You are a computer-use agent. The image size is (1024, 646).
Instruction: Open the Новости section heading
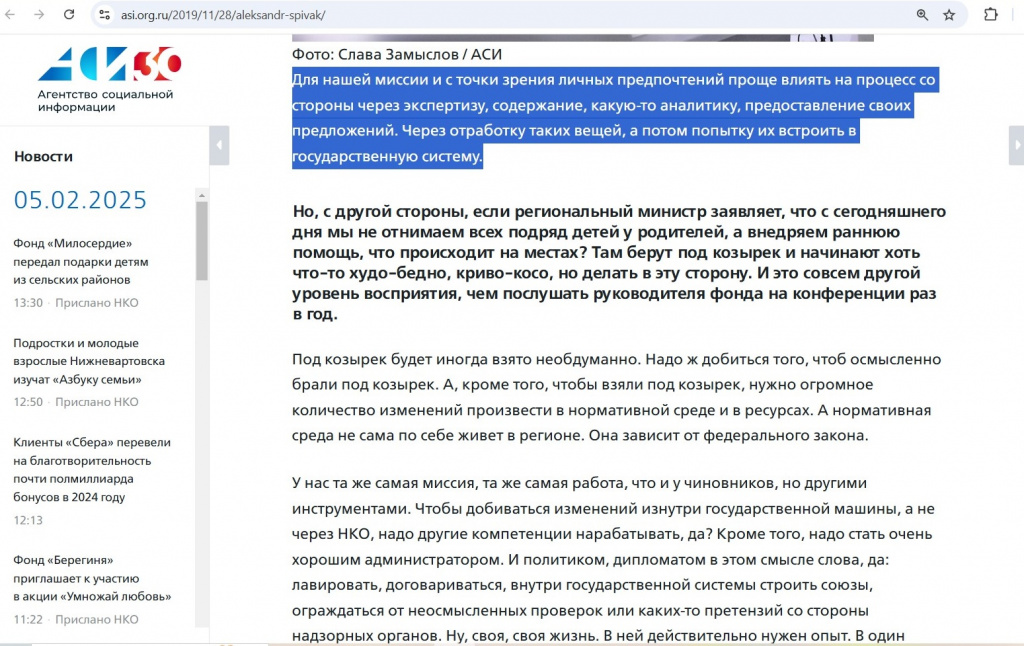(x=43, y=156)
